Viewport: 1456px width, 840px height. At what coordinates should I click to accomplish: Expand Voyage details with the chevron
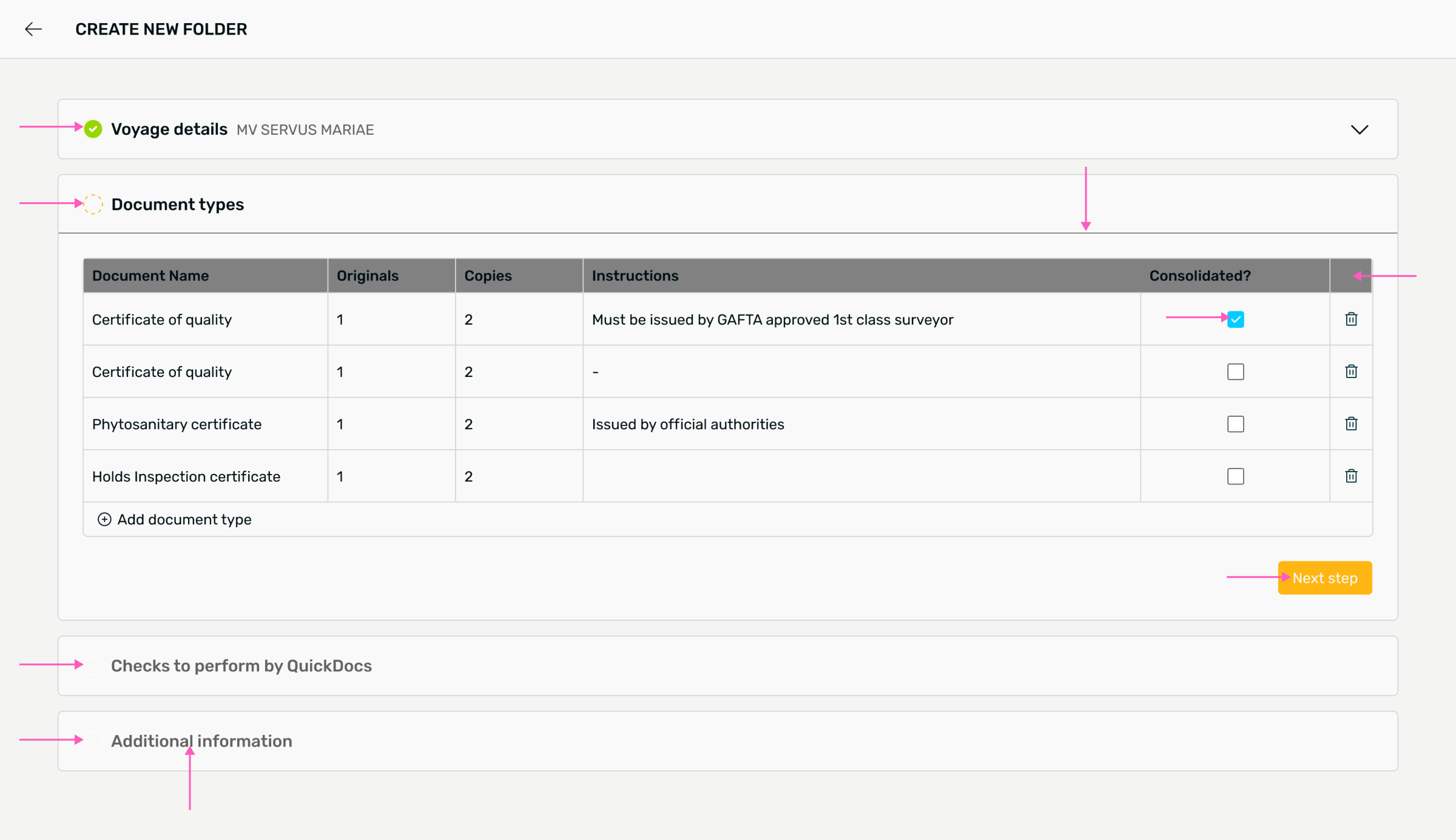point(1360,130)
